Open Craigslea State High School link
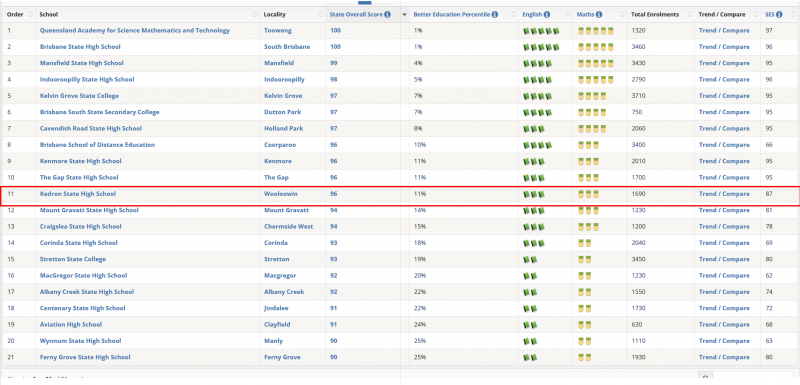800x385 pixels. [81, 226]
